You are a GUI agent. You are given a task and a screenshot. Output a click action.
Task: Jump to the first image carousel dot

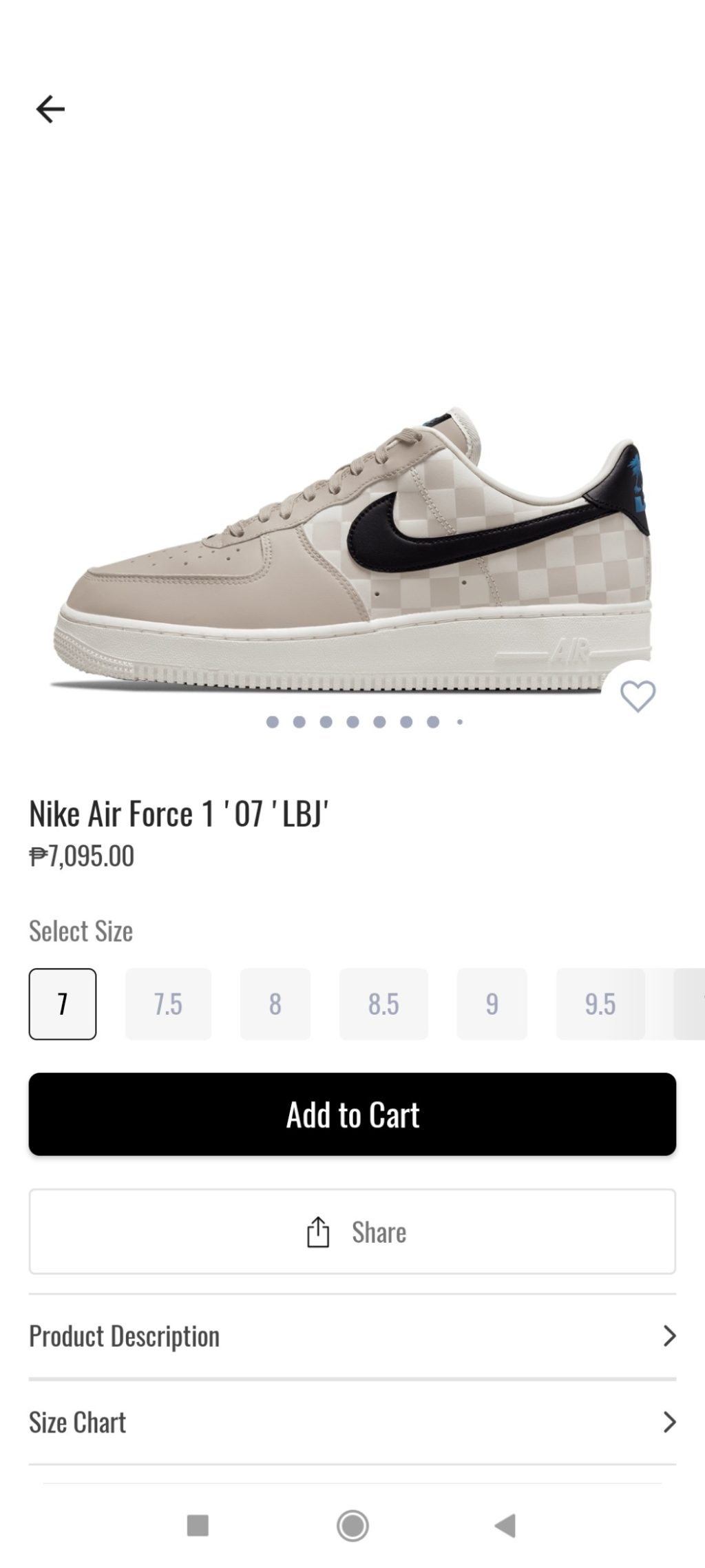(x=273, y=722)
